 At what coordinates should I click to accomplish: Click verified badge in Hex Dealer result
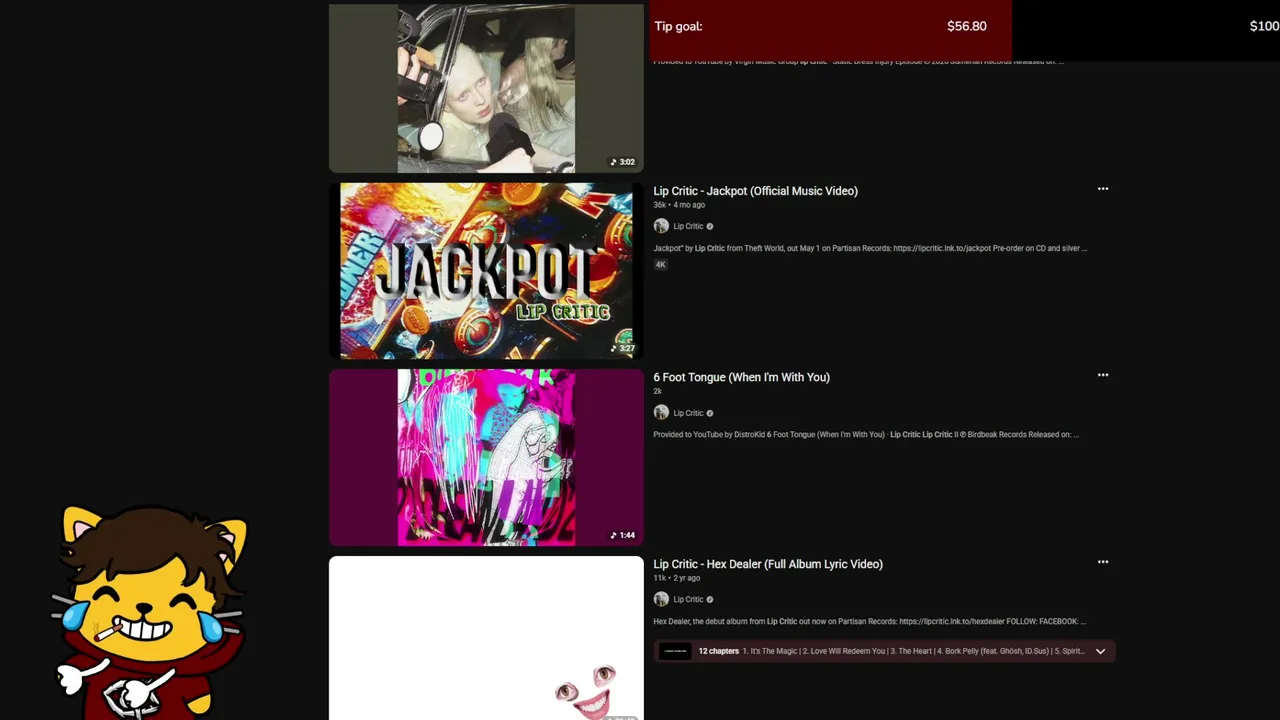710,599
